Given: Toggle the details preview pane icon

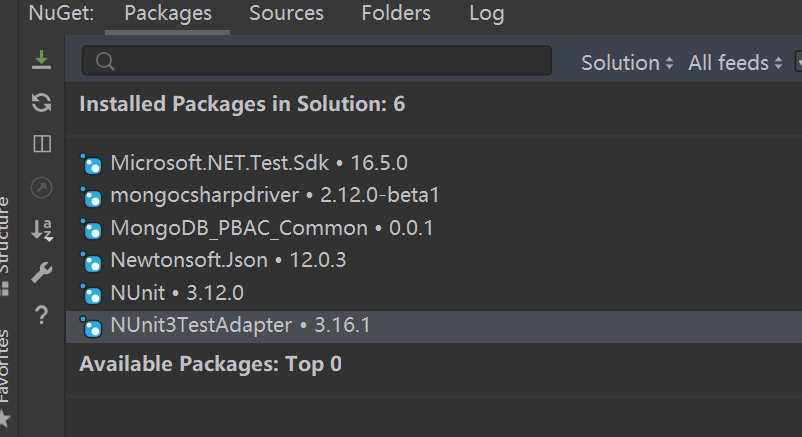Looking at the screenshot, I should pos(41,144).
